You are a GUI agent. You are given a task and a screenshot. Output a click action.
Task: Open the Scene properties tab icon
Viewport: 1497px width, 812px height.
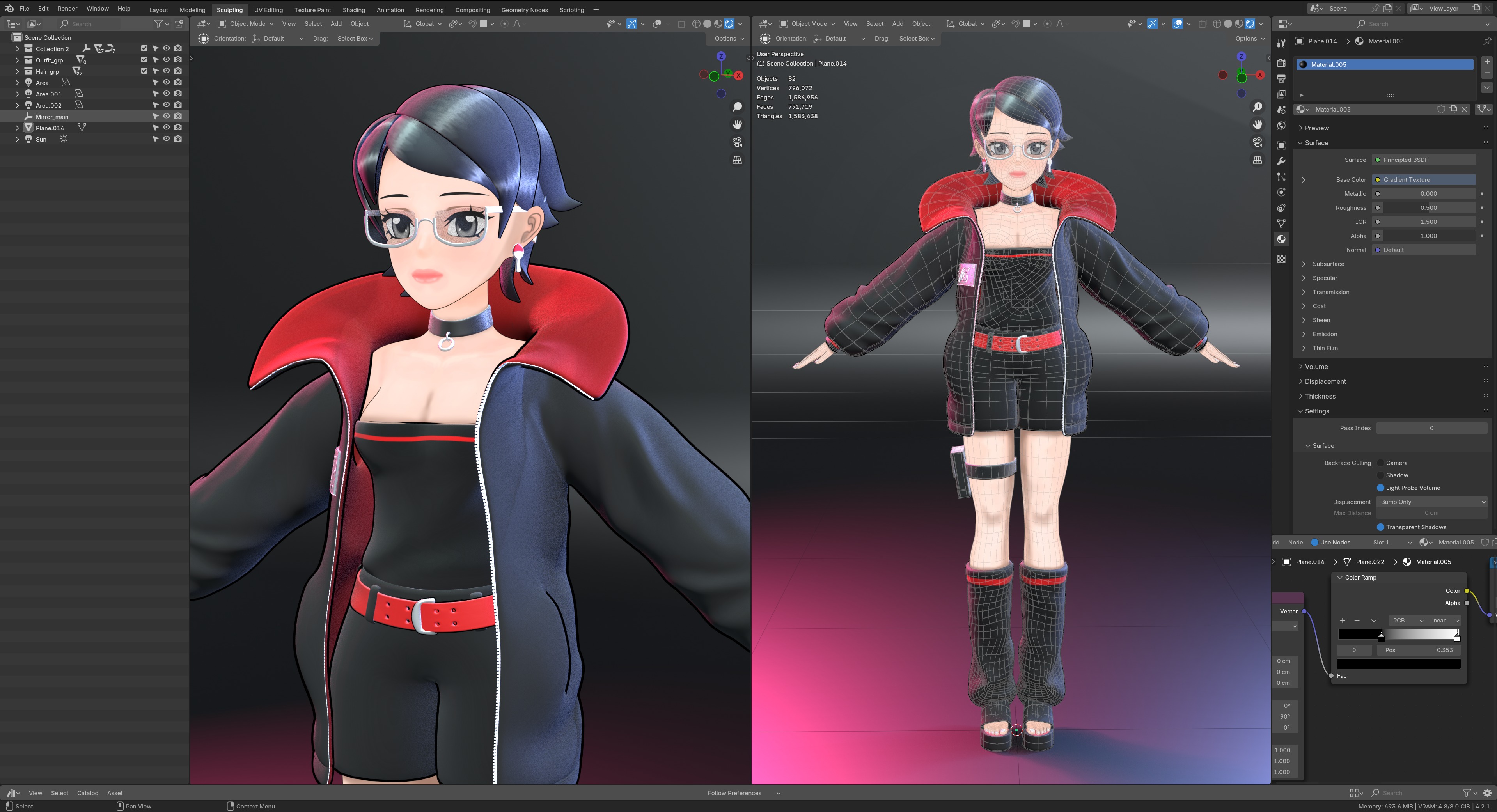click(x=1281, y=110)
